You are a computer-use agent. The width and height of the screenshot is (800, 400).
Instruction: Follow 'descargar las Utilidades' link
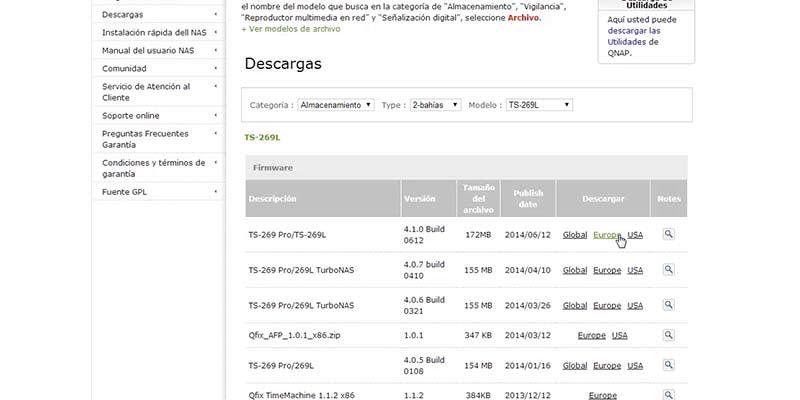point(634,36)
